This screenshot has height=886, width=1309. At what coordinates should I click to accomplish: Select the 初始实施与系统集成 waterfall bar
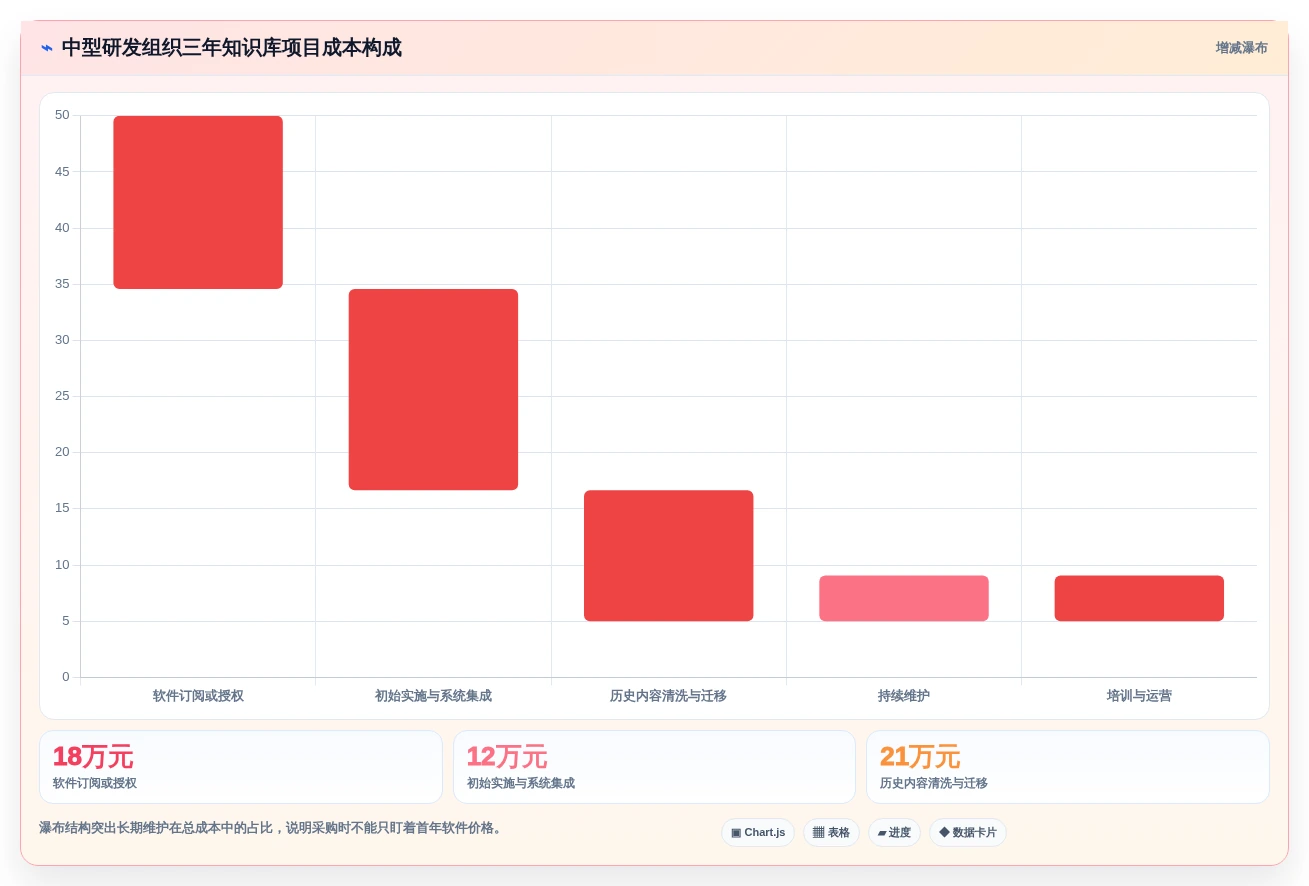coord(433,389)
